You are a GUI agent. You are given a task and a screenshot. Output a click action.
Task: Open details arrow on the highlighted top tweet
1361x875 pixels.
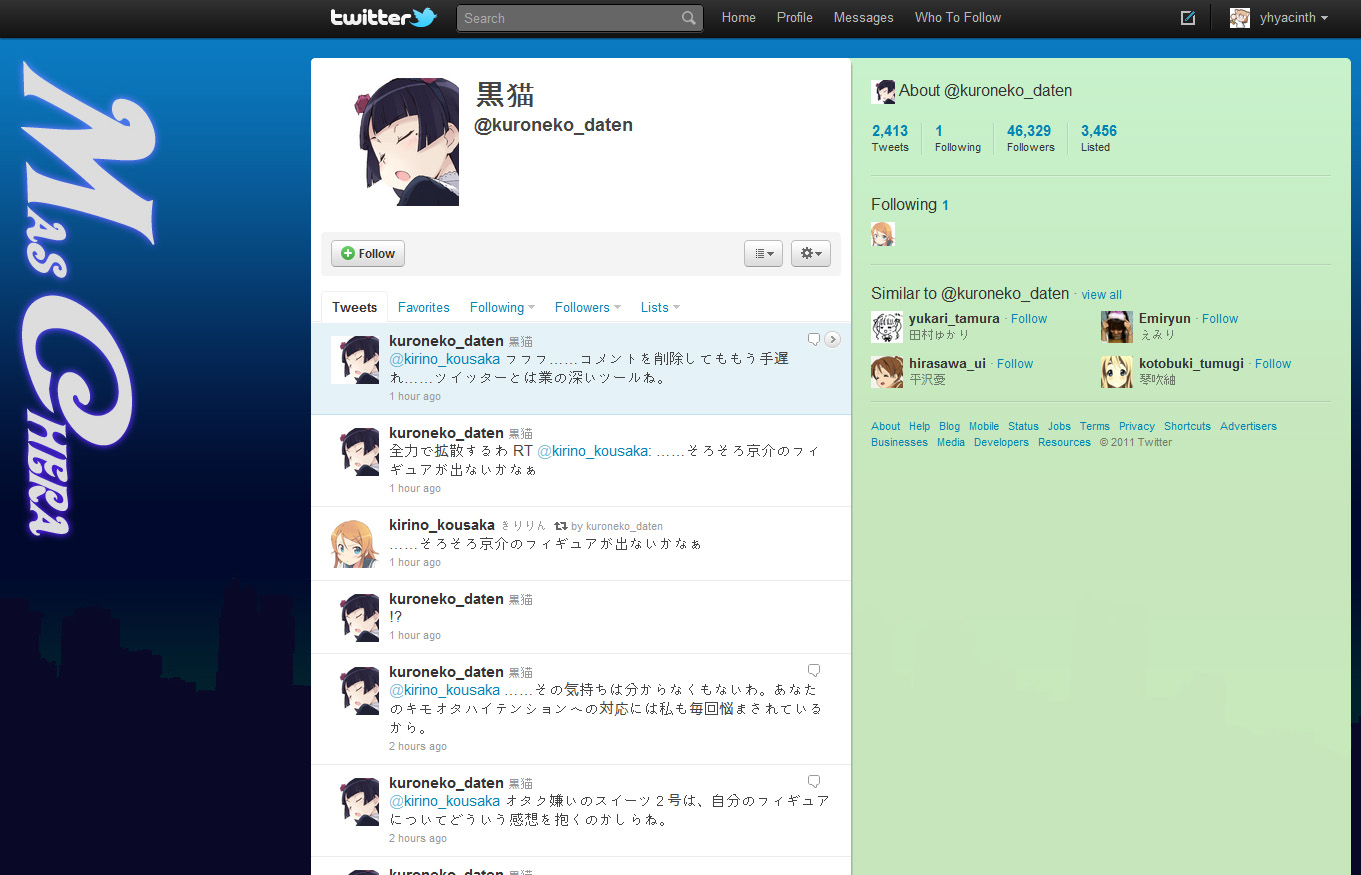pos(833,340)
